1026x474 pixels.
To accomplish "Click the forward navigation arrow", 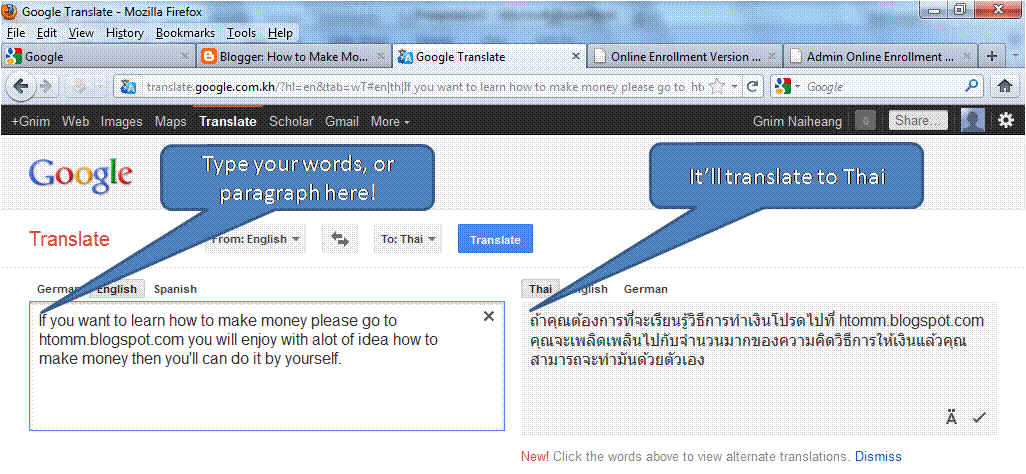I will pyautogui.click(x=45, y=86).
